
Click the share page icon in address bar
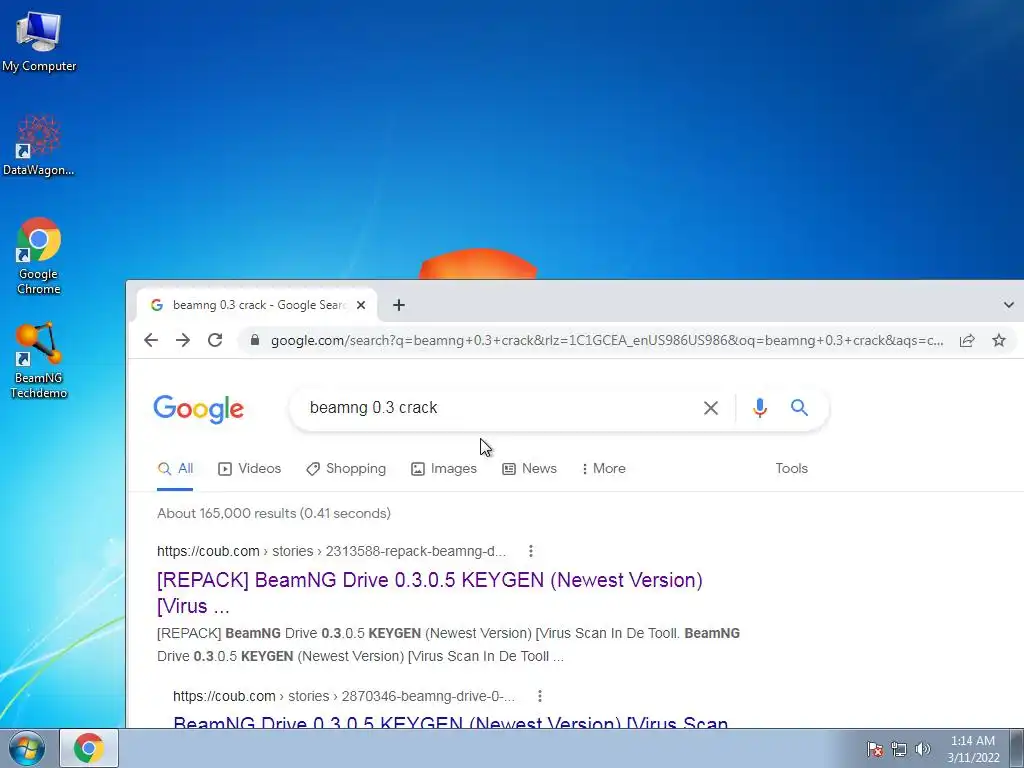pos(967,340)
